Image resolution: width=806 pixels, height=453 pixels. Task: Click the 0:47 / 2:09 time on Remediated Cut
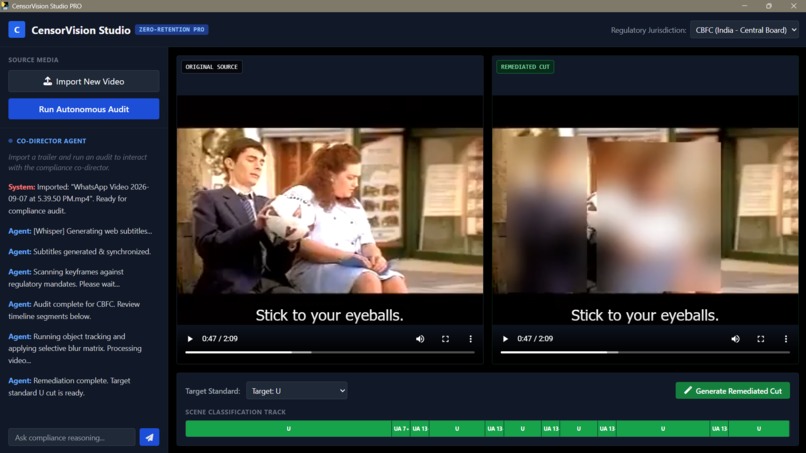click(x=535, y=339)
